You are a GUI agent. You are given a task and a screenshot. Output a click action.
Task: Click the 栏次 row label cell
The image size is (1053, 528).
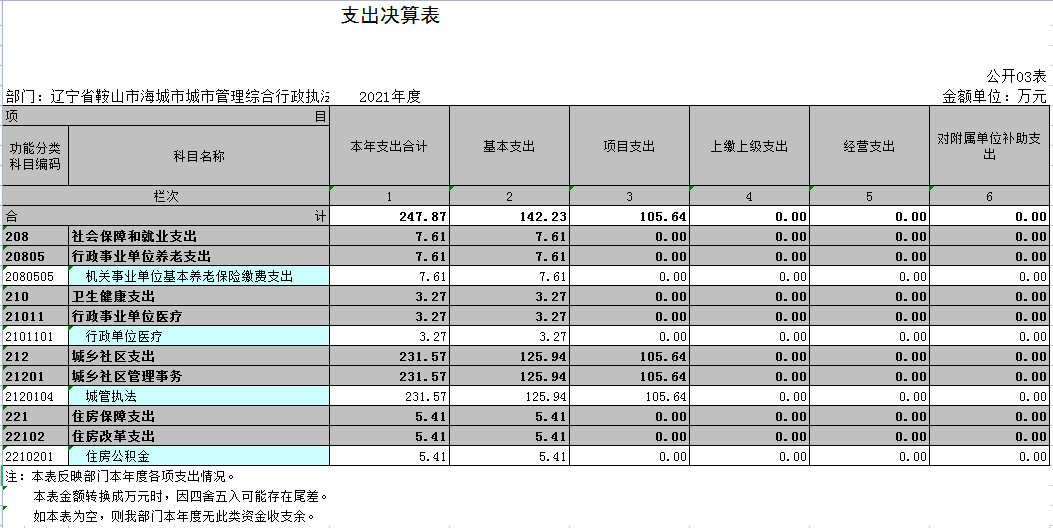166,196
